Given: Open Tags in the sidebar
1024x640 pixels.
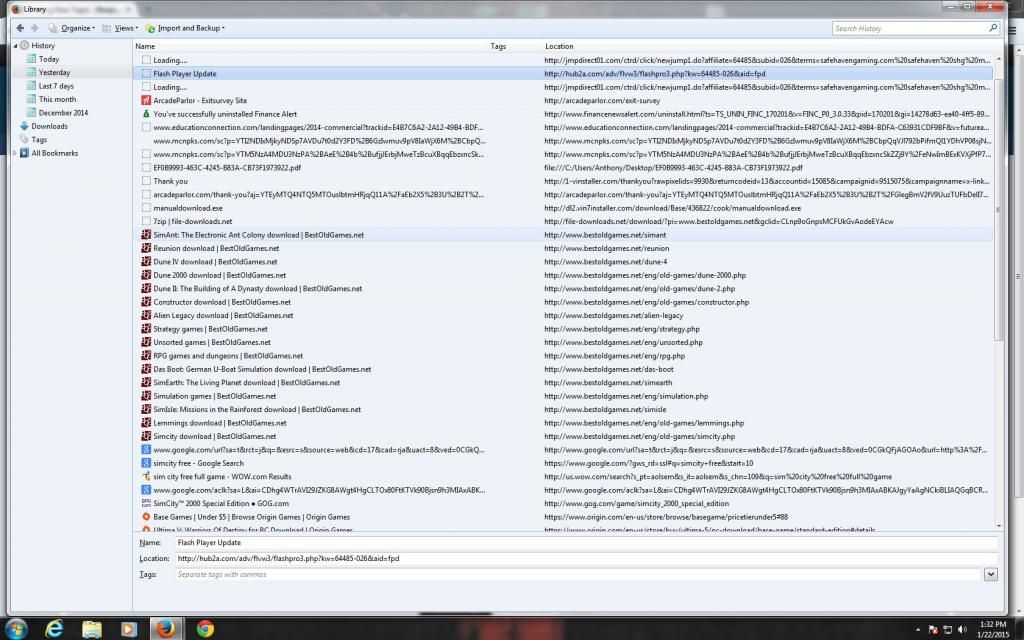Looking at the screenshot, I should [x=39, y=139].
